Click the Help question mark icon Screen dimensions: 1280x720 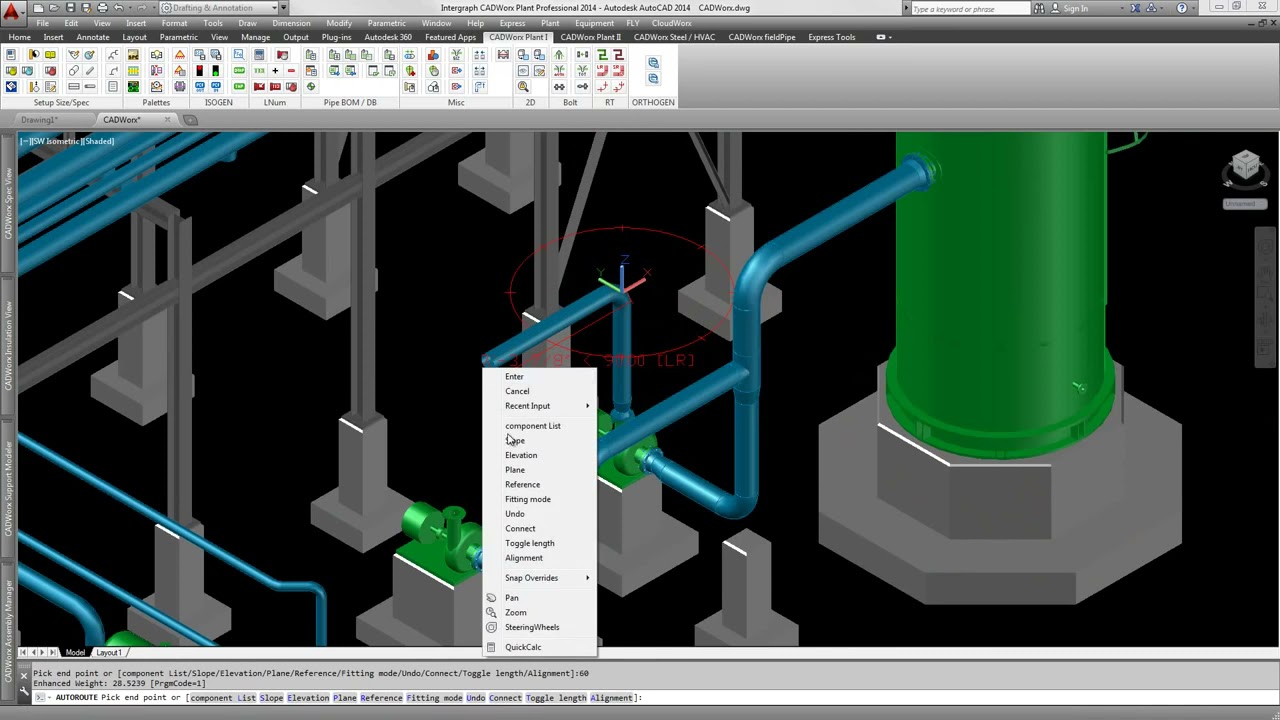tap(1182, 8)
